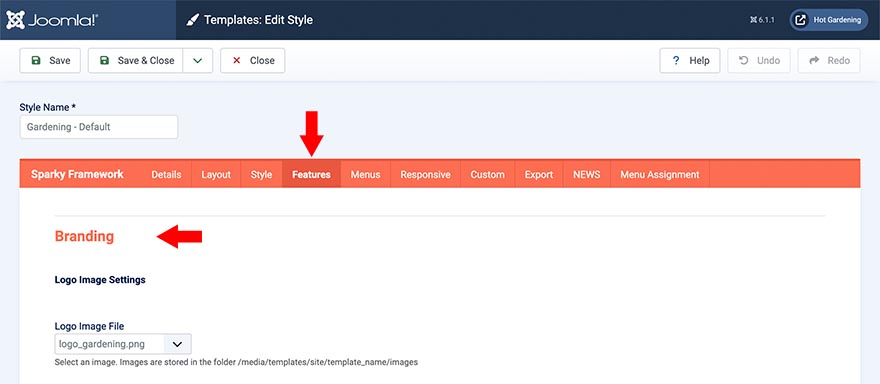Expand the Save & Close dropdown arrow
This screenshot has height=384, width=880.
click(198, 61)
